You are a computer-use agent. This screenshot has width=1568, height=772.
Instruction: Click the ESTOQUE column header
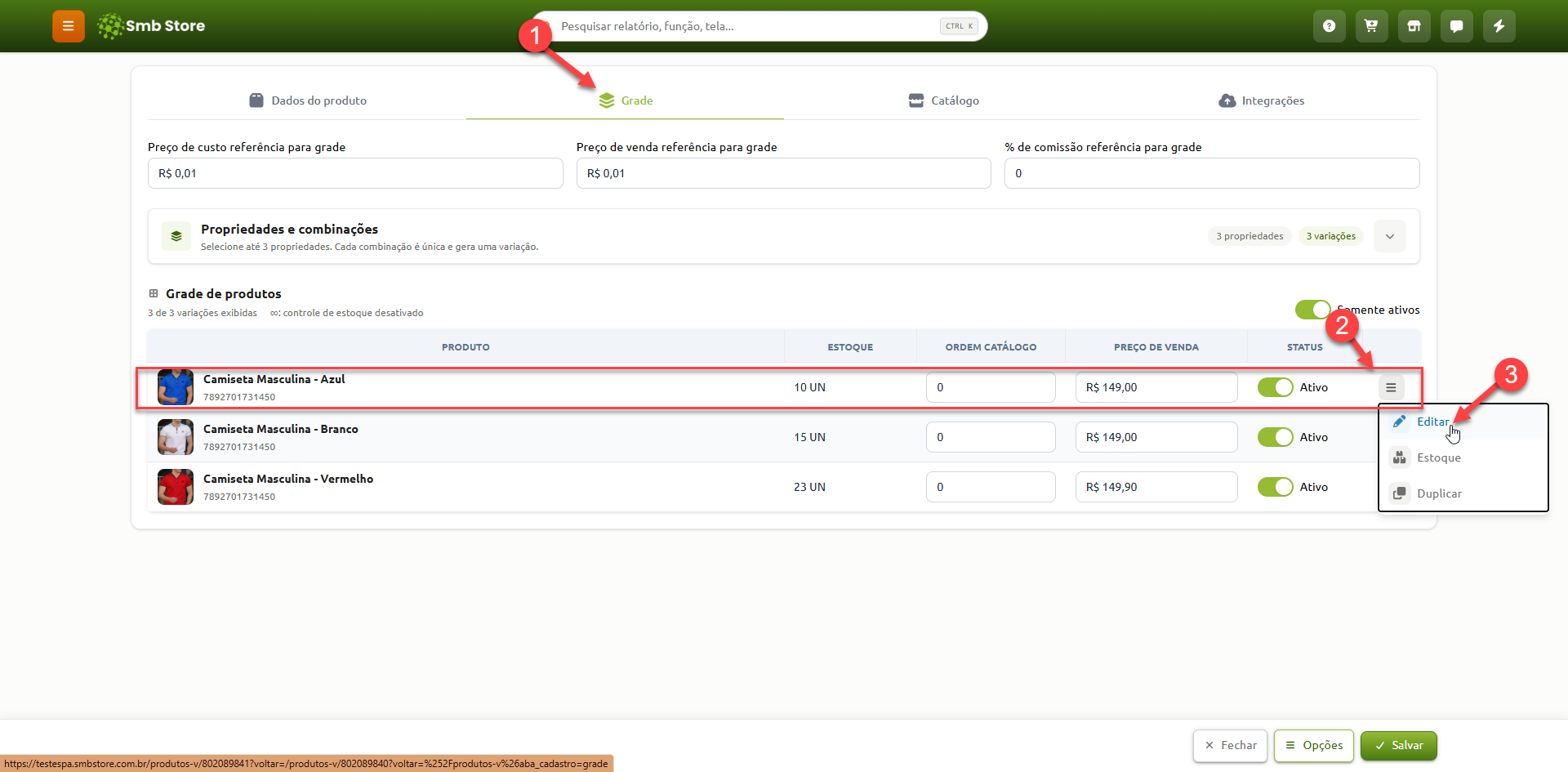(850, 347)
